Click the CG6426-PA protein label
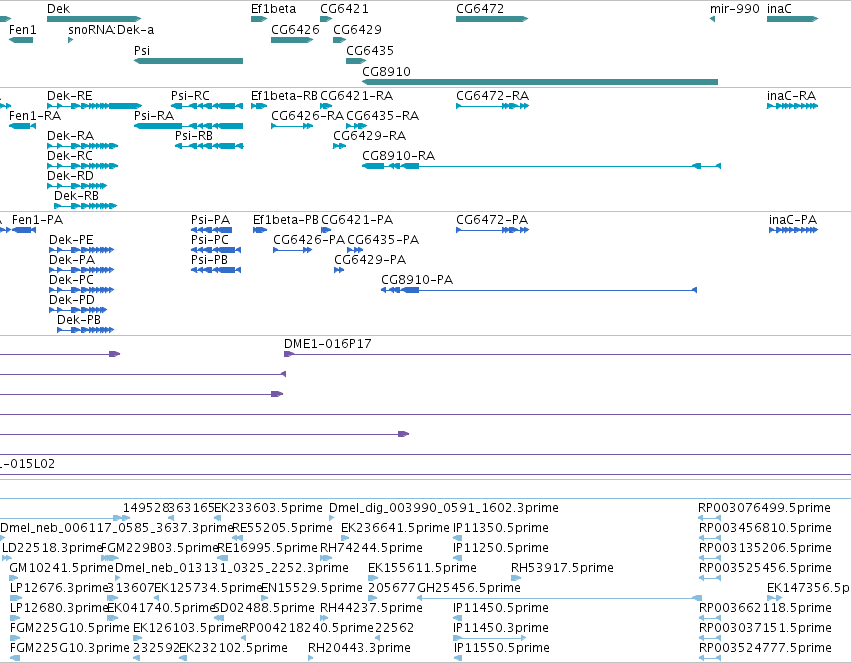This screenshot has height=663, width=851. 309,240
